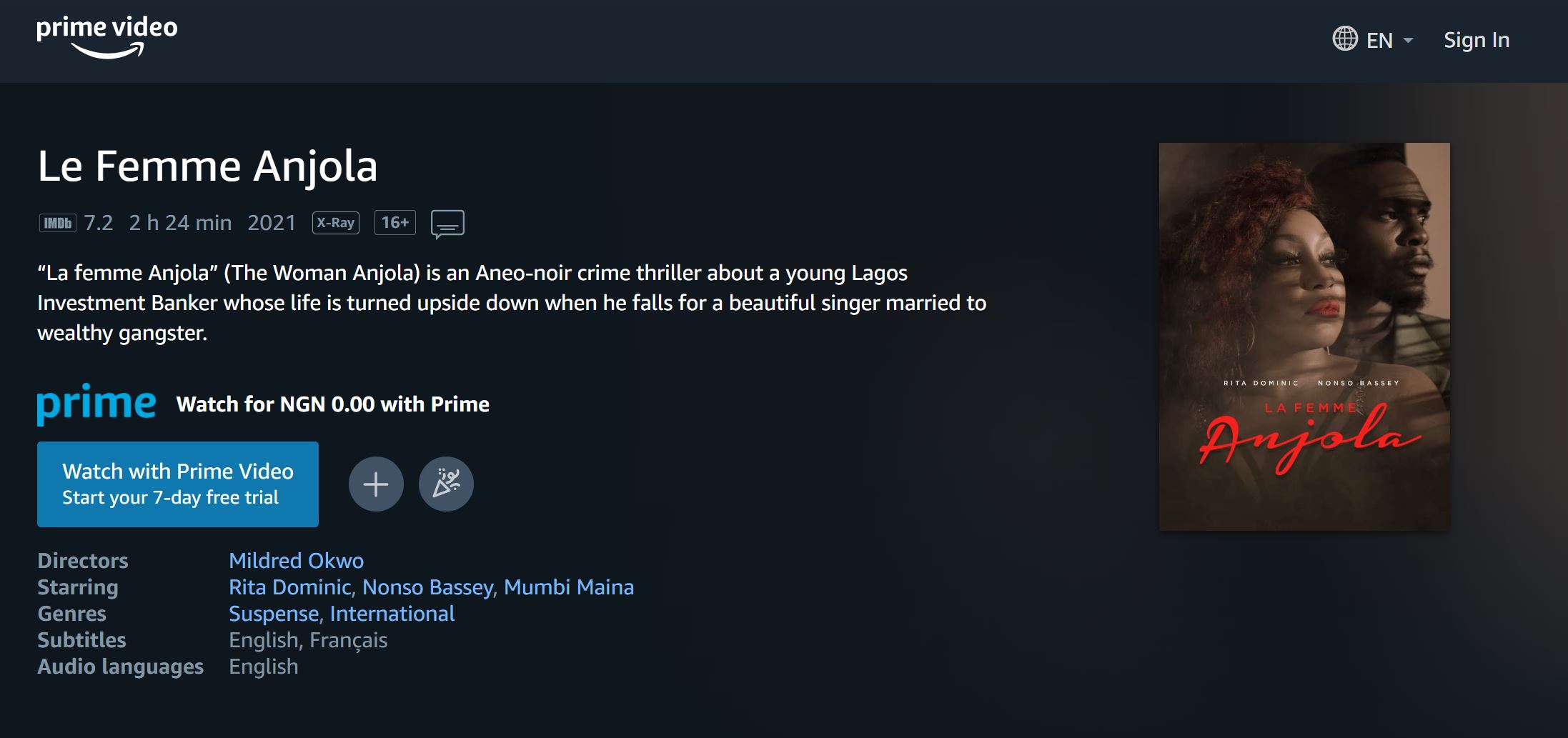1568x738 pixels.
Task: Click the 16+ age rating badge
Action: coord(395,223)
